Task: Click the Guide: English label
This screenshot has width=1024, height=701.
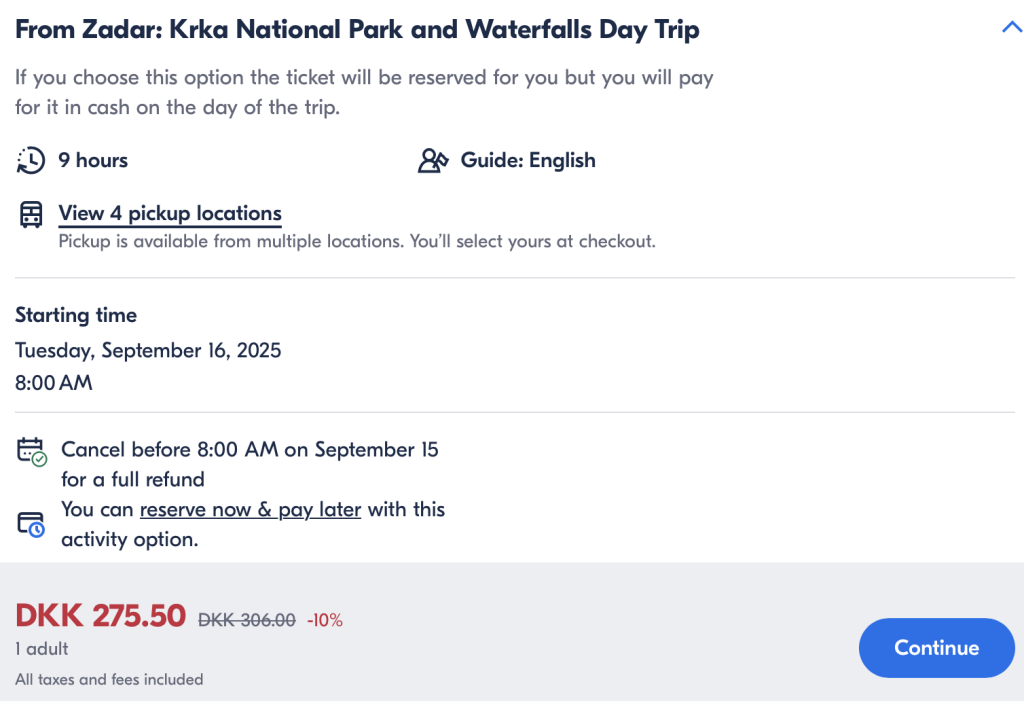Action: [528, 160]
